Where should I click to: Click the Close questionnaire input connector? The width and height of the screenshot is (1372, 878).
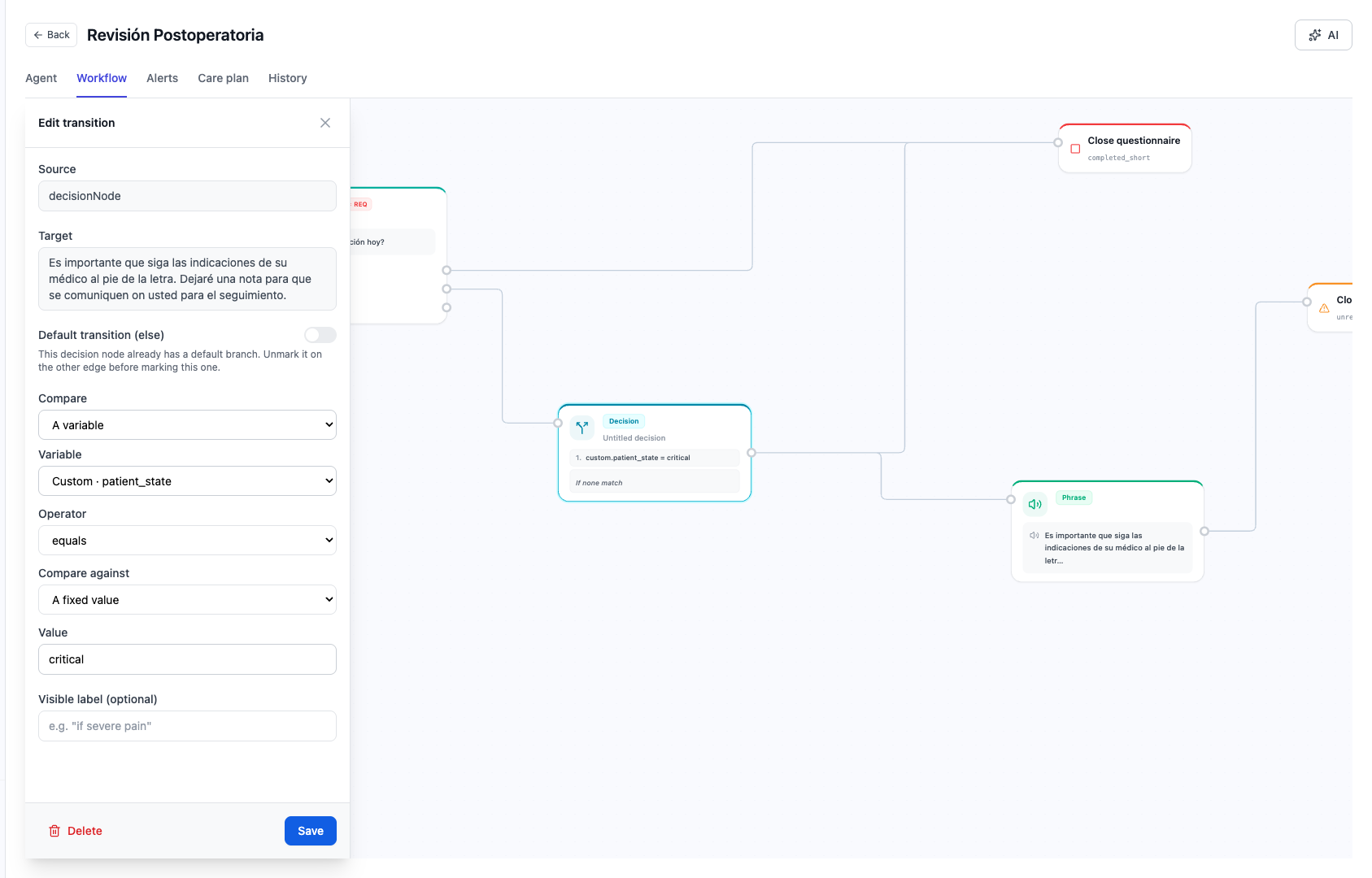(x=1058, y=142)
